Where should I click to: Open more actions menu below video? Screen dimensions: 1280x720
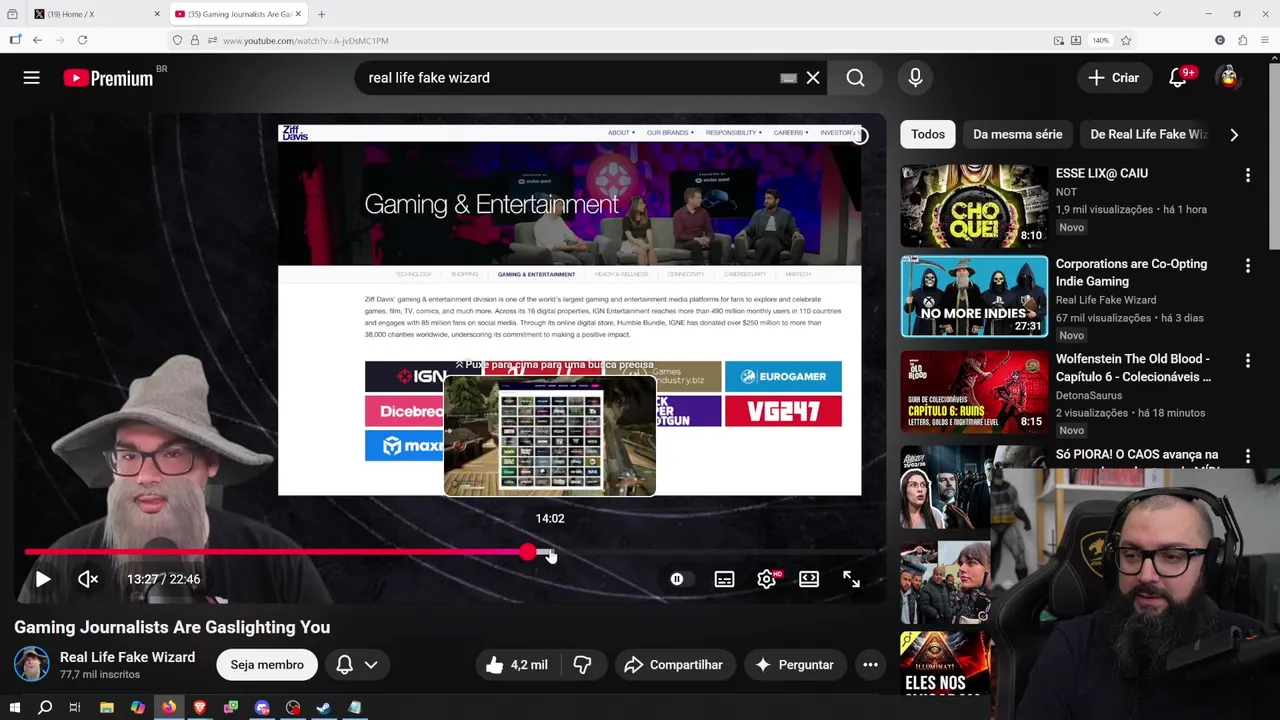click(x=870, y=665)
